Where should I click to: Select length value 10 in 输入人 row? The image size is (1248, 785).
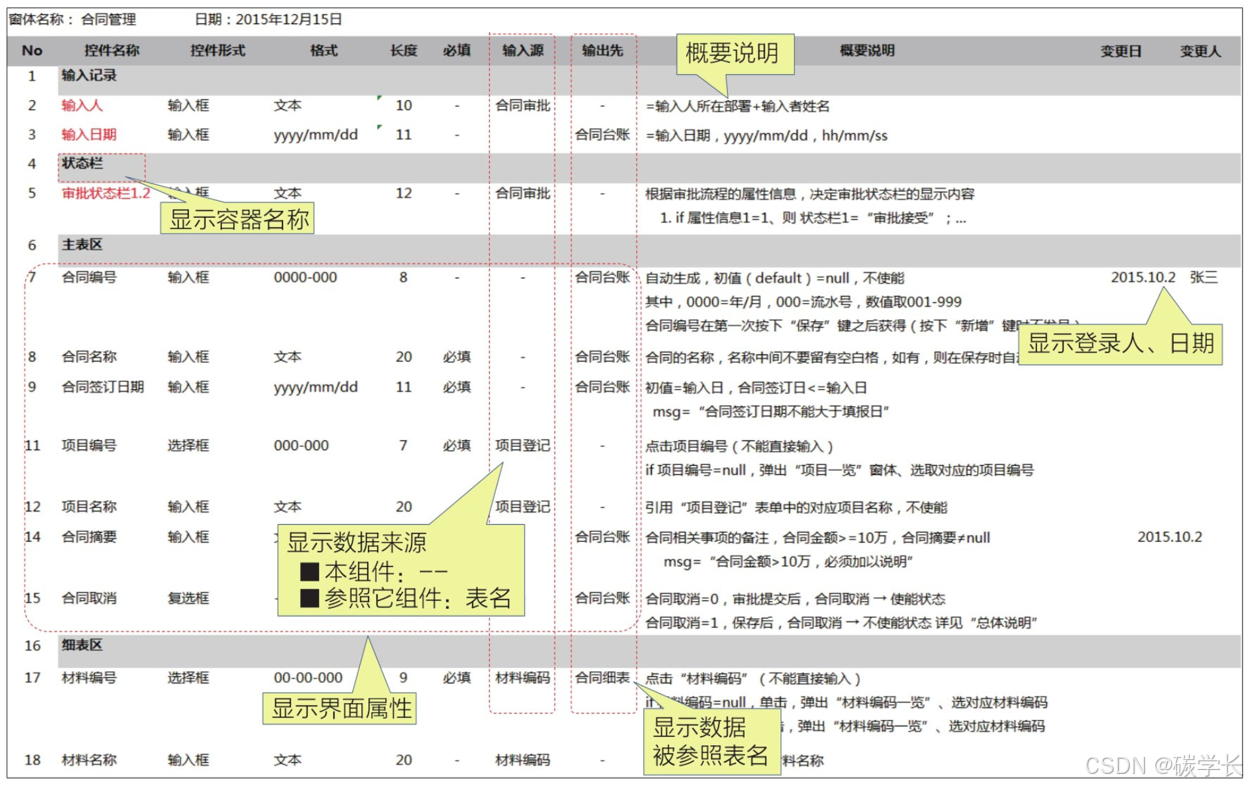pos(403,105)
